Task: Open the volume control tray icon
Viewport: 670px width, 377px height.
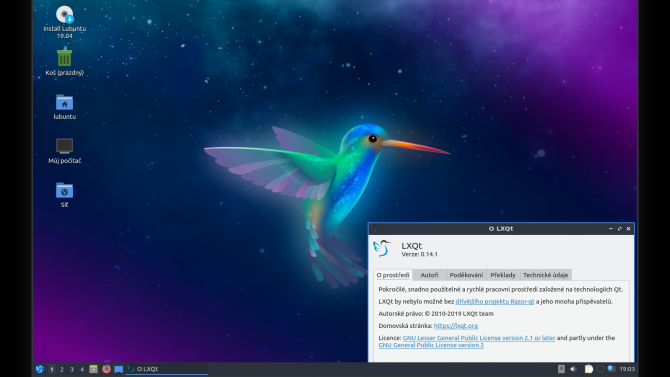Action: [573, 369]
